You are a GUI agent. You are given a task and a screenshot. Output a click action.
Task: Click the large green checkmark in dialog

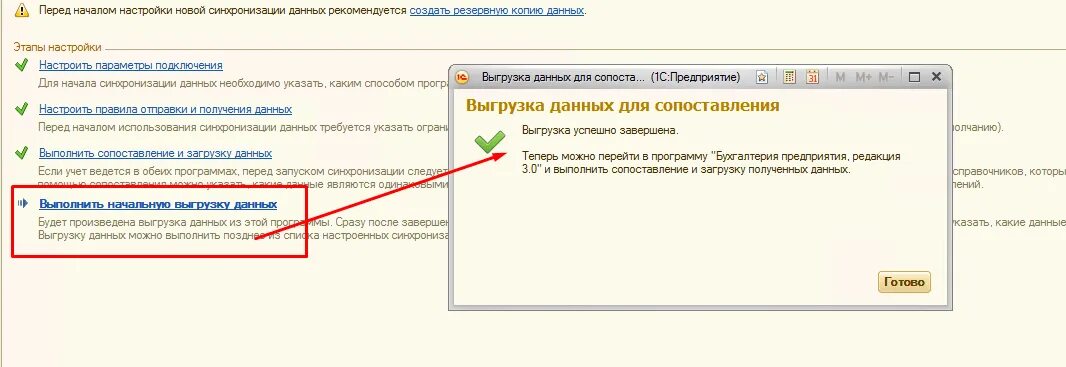[x=489, y=141]
